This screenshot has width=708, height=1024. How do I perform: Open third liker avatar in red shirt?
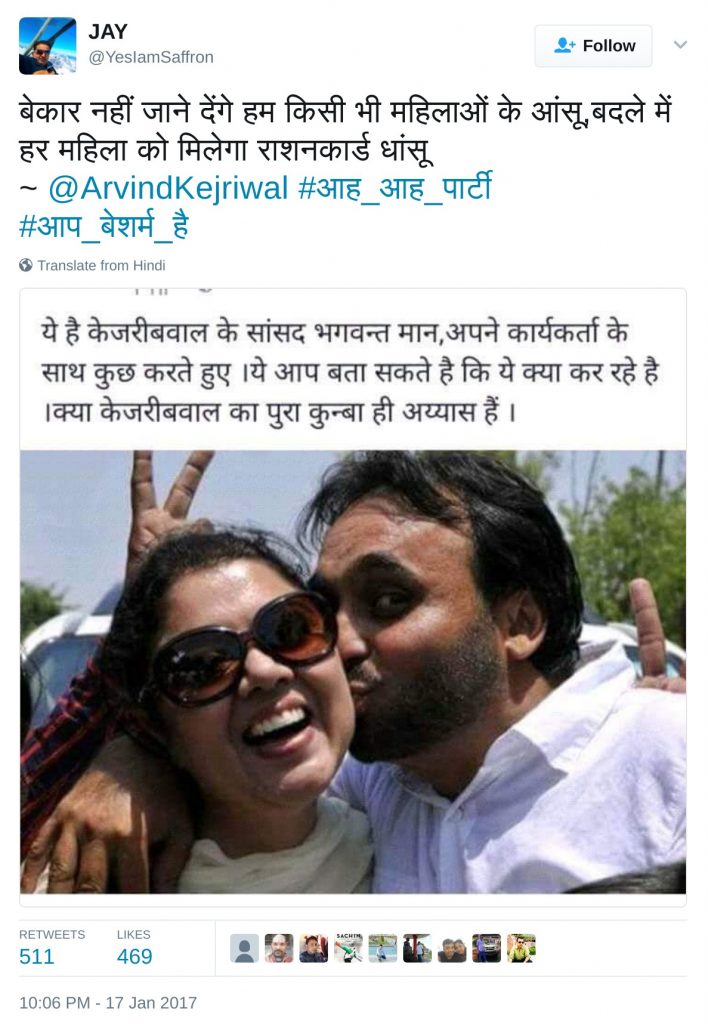(x=314, y=948)
